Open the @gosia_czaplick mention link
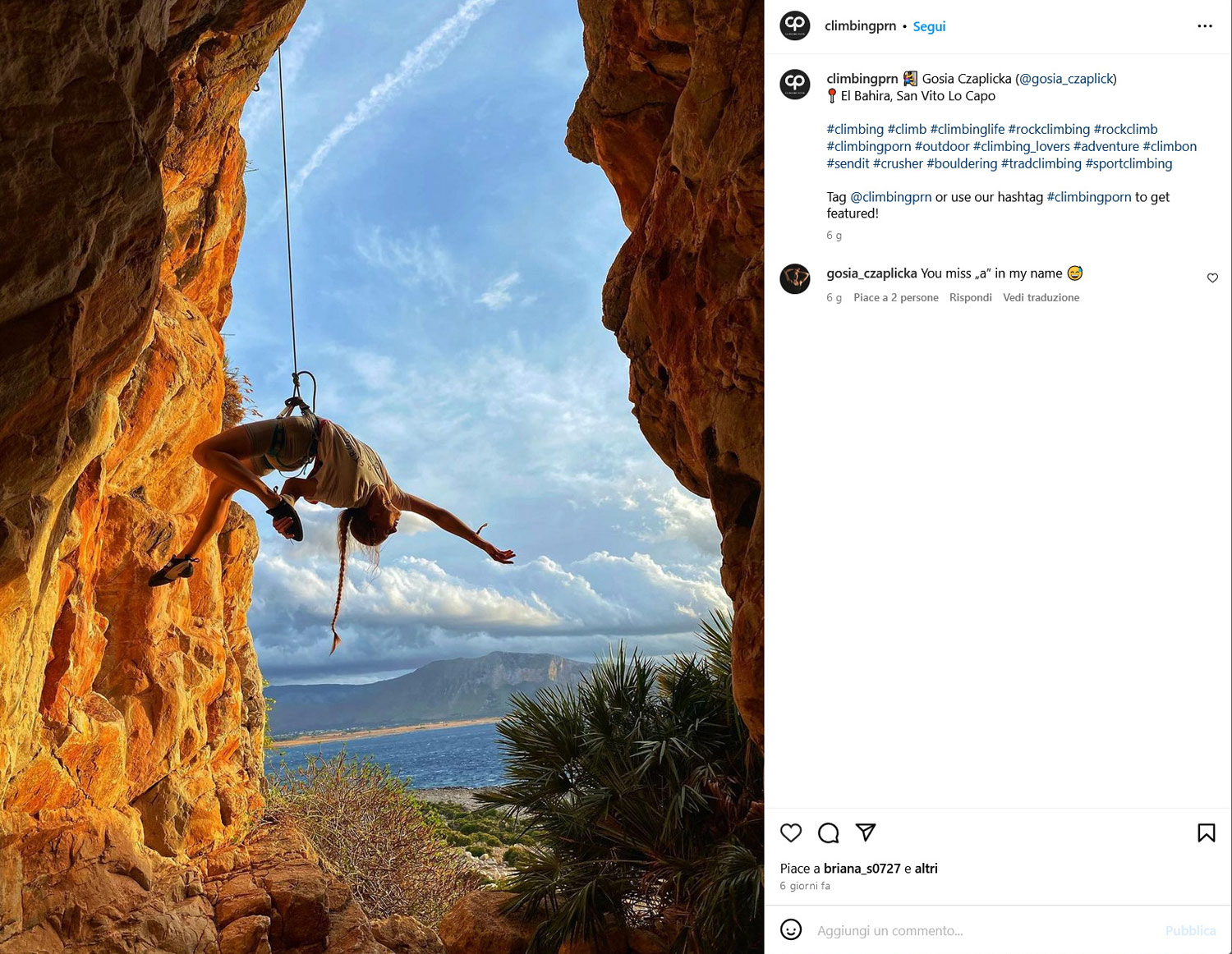The width and height of the screenshot is (1232, 954). (x=1065, y=79)
